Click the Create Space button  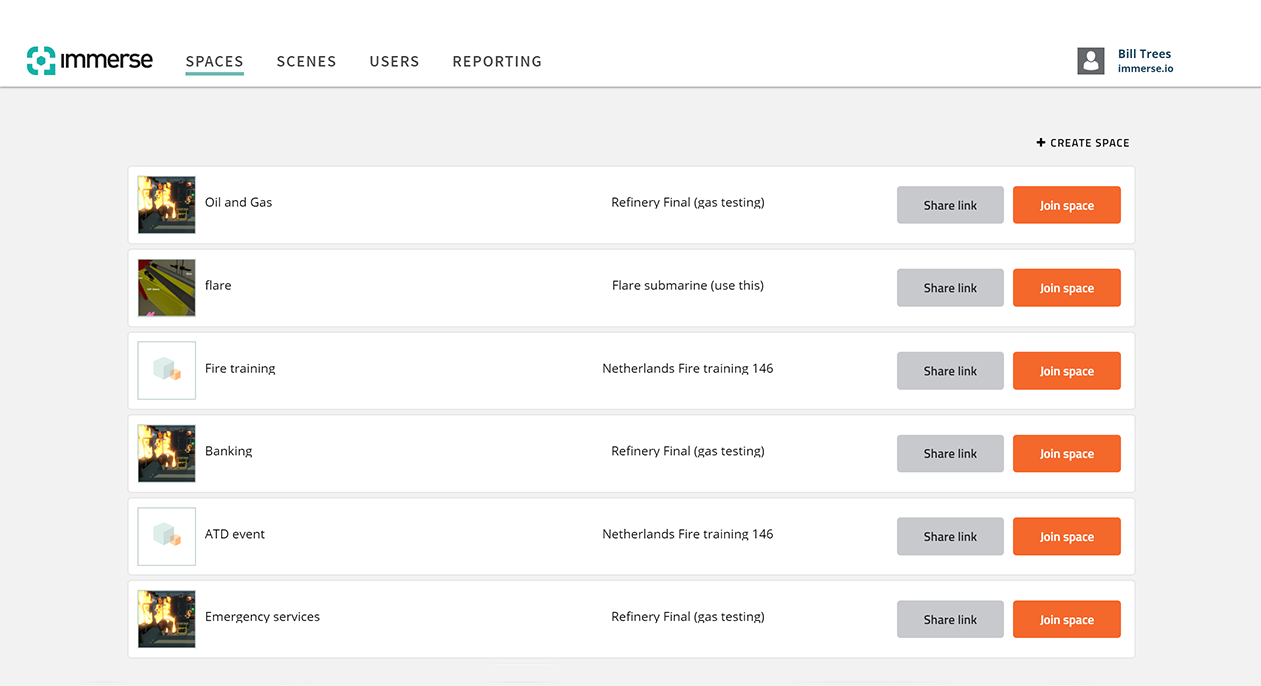pos(1083,143)
